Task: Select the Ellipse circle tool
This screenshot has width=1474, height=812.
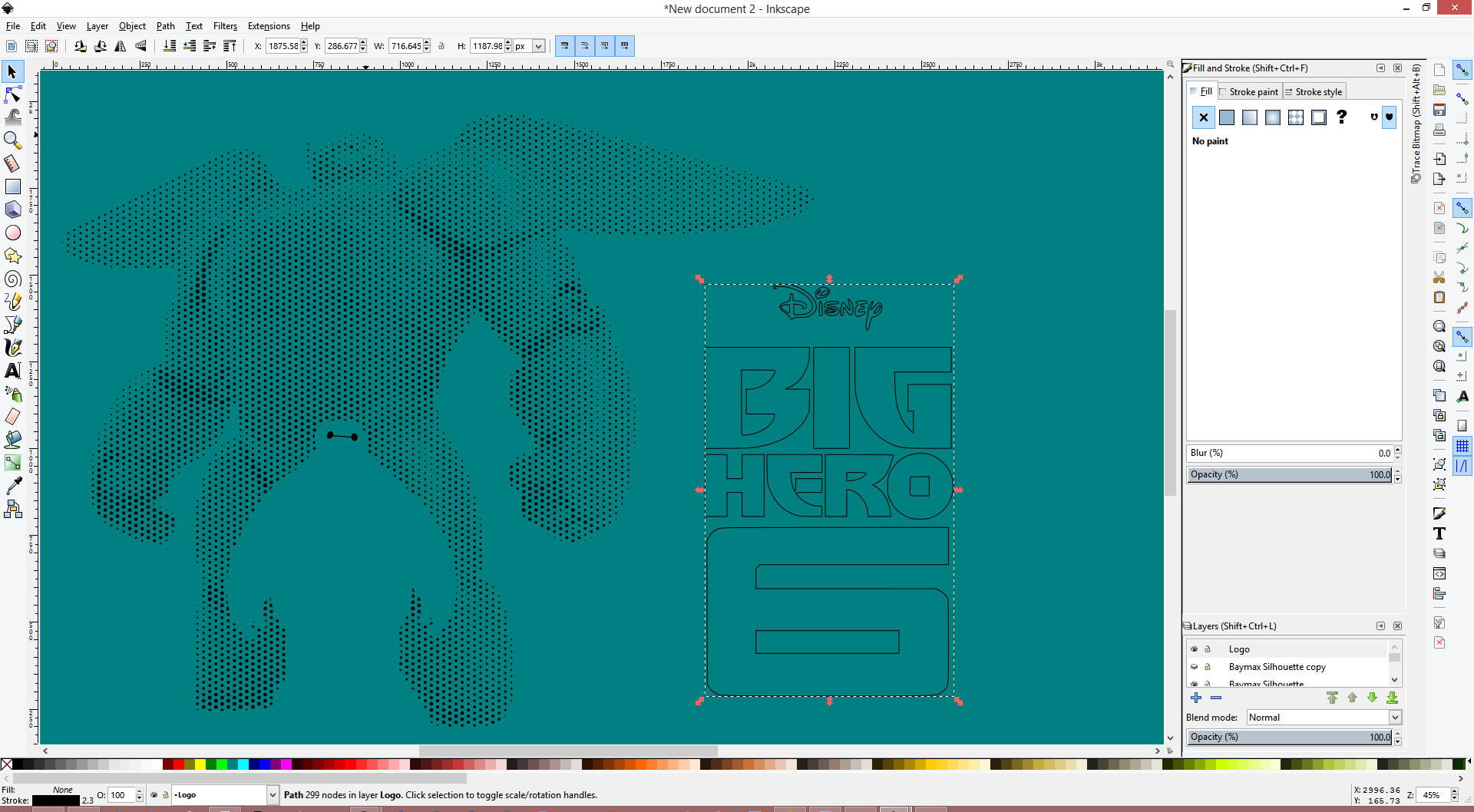Action: pyautogui.click(x=12, y=233)
